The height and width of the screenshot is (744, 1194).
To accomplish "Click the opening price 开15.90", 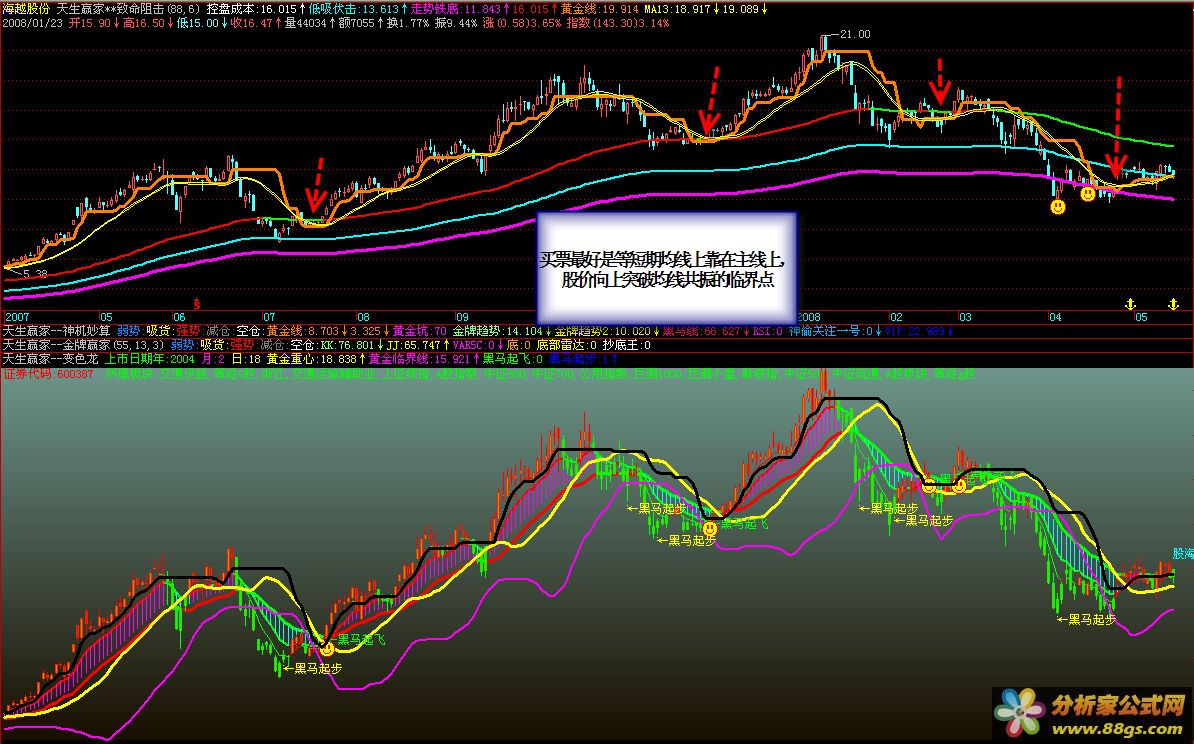I will 89,23.
